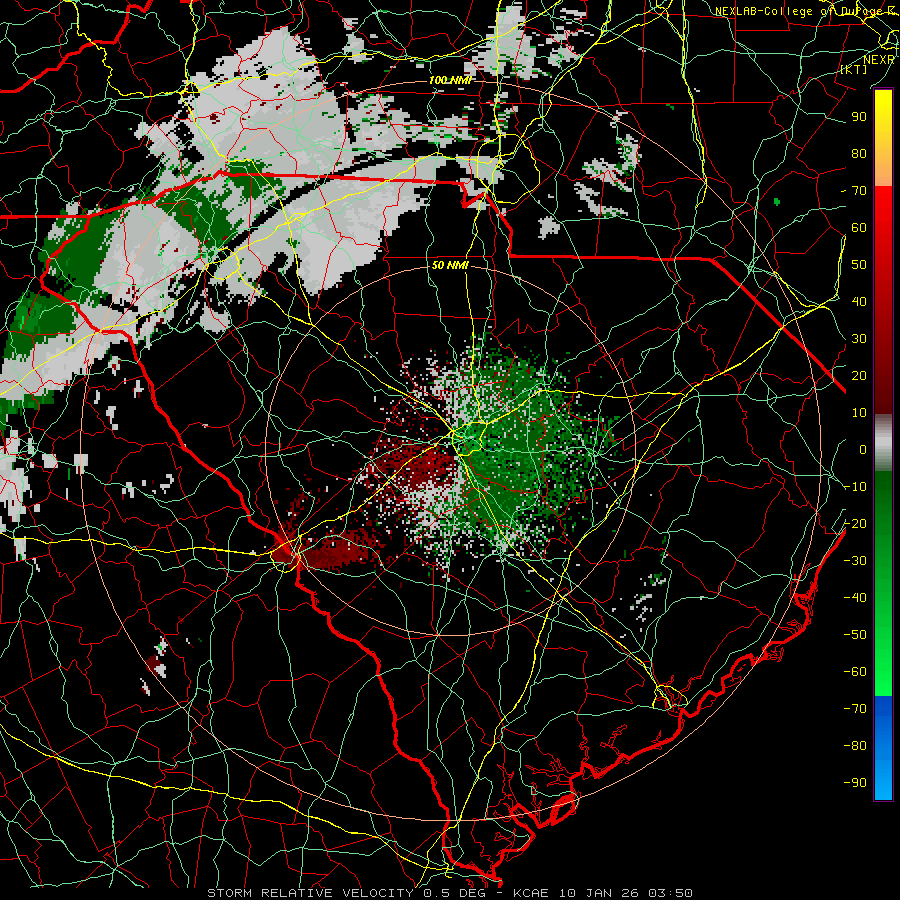Select the positive 30 scale label
Image resolution: width=900 pixels, height=900 pixels.
click(859, 339)
